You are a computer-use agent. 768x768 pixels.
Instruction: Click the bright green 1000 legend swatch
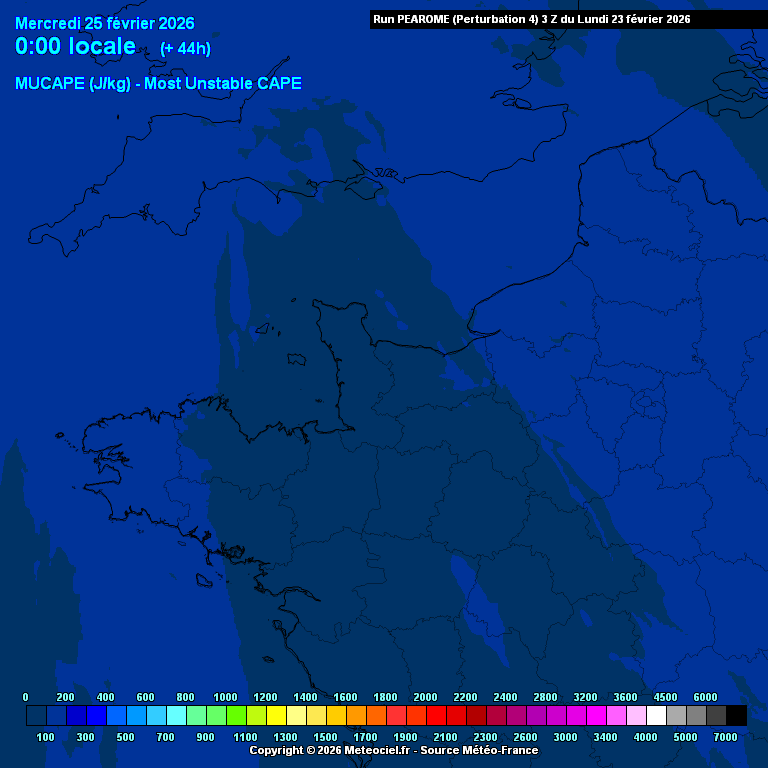(x=236, y=716)
